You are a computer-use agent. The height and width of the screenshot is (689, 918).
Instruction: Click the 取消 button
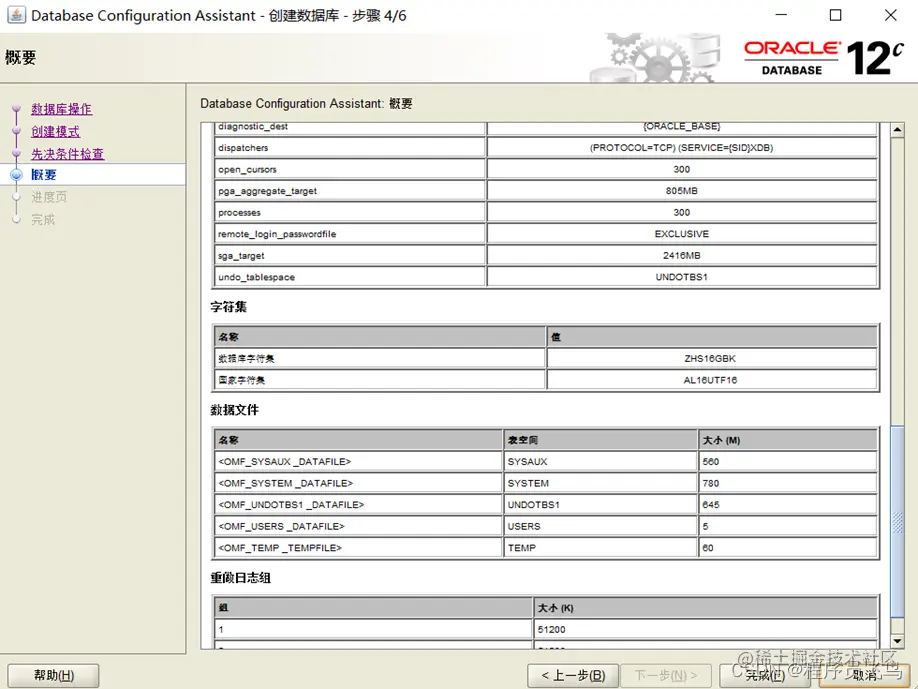click(864, 676)
